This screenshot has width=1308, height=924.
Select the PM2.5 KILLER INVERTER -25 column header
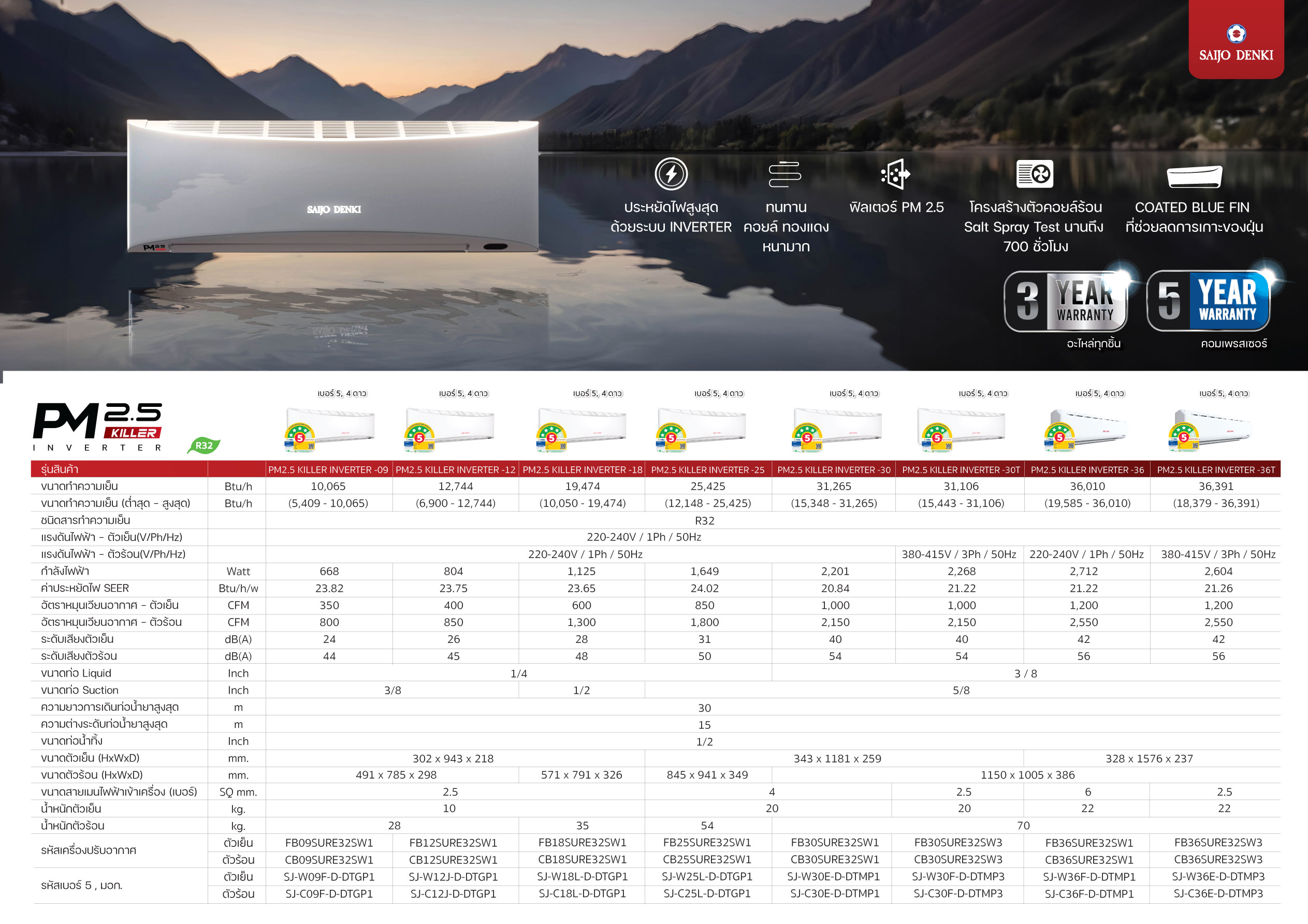707,470
